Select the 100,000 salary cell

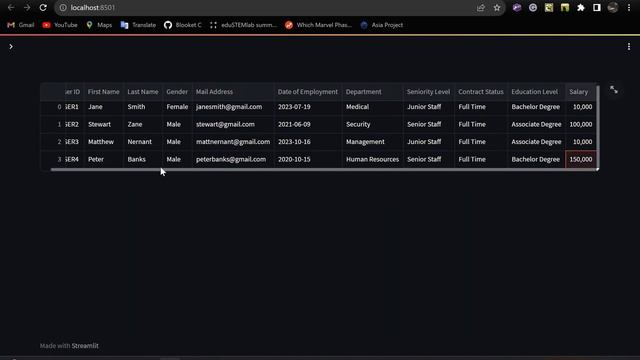tap(580, 124)
